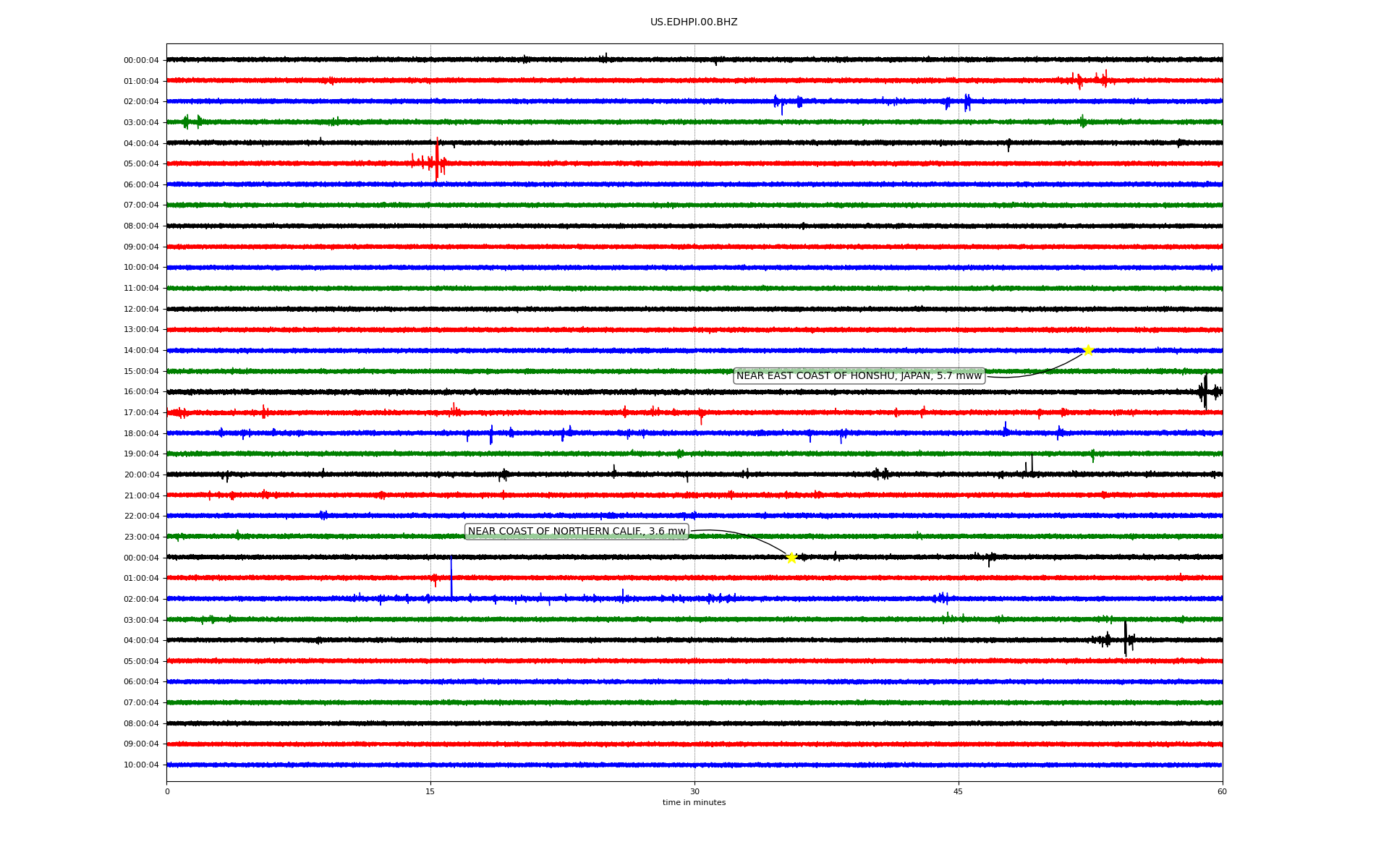Click the large black spike ending 16:00:04 trace
This screenshot has height=868, width=1389.
click(x=1205, y=391)
